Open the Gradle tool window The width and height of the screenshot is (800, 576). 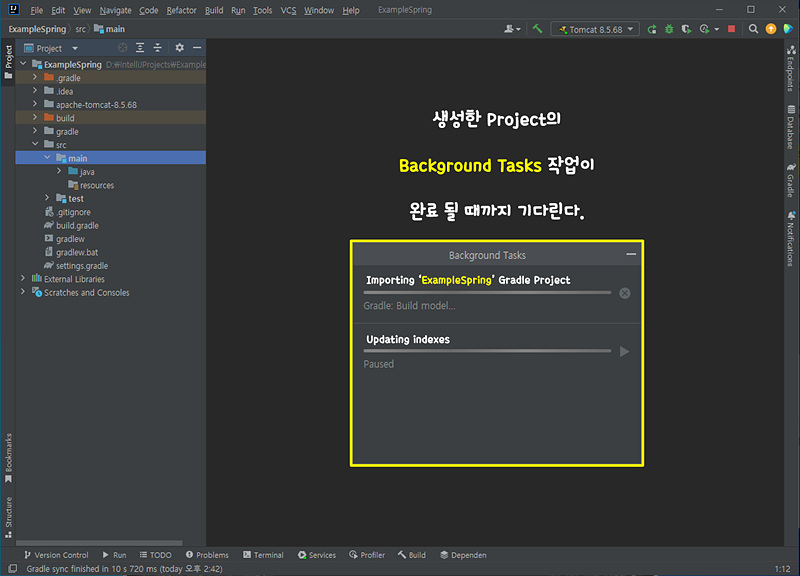(791, 180)
